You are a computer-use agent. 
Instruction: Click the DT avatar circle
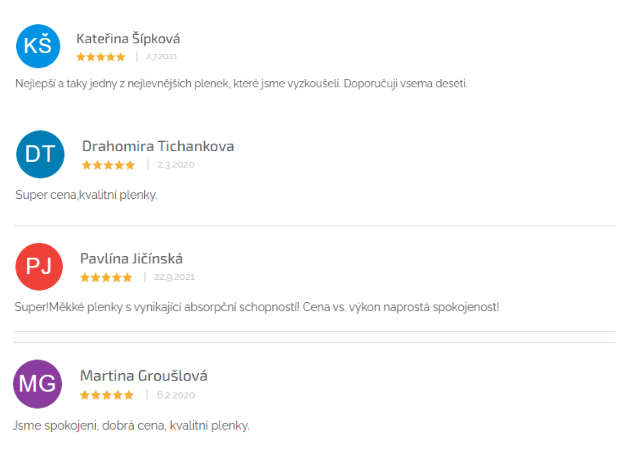tap(40, 154)
